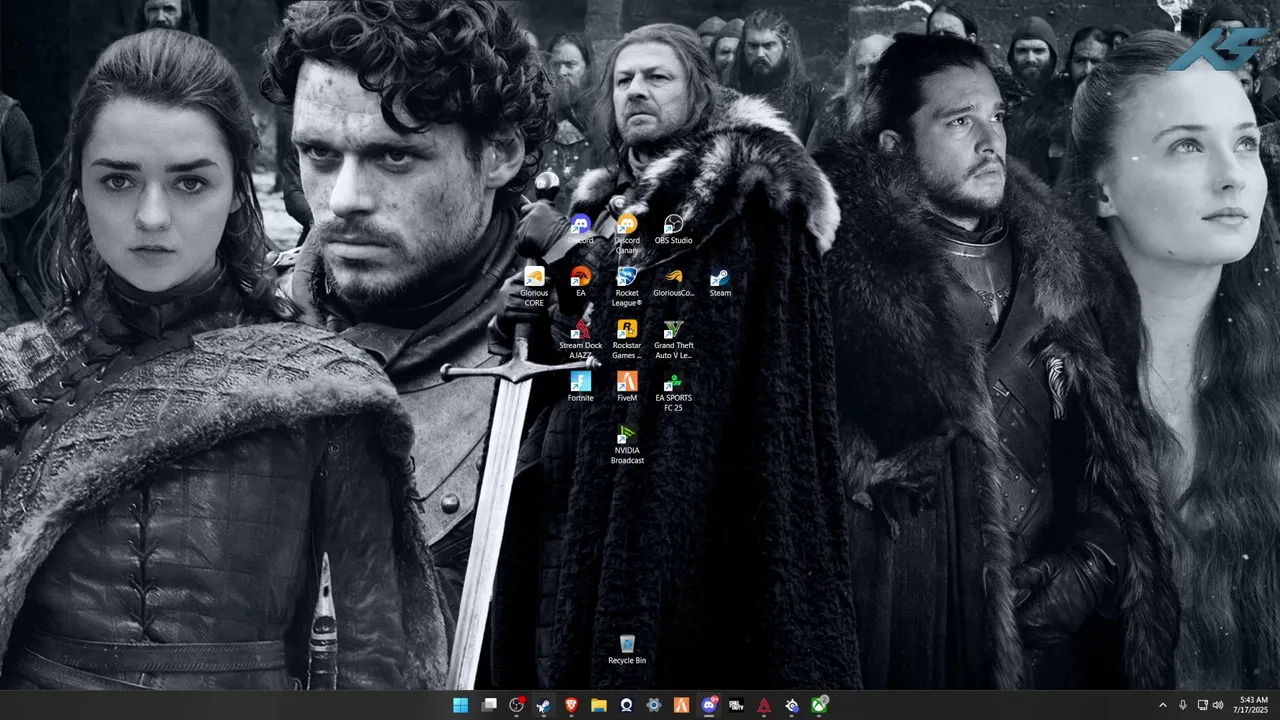Select the EA SPORTS FC 25 shortcut
The image size is (1280, 720).
pyautogui.click(x=674, y=391)
